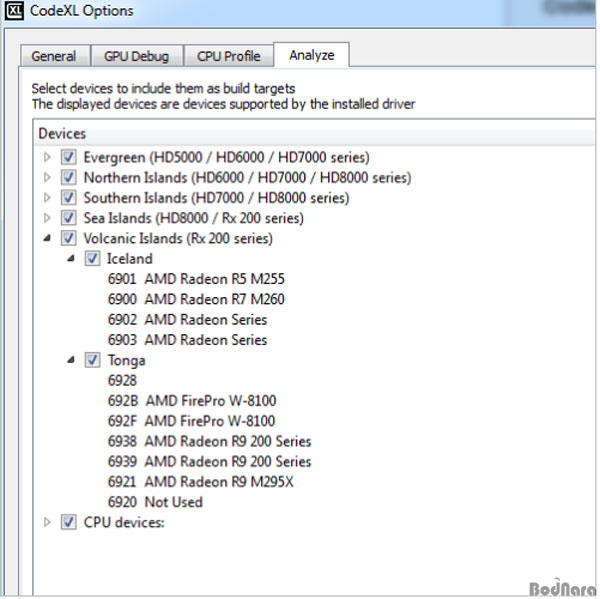Uncheck the Sea Islands checkbox
The width and height of the screenshot is (600, 599).
(69, 218)
